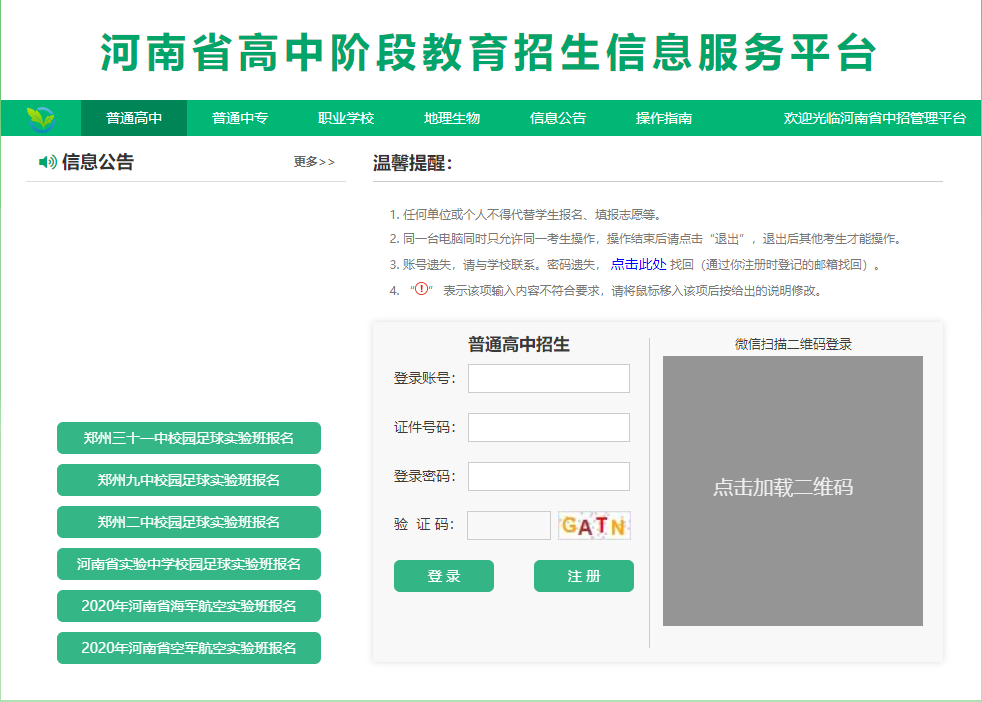Go to the 操作指南 page

[x=664, y=118]
